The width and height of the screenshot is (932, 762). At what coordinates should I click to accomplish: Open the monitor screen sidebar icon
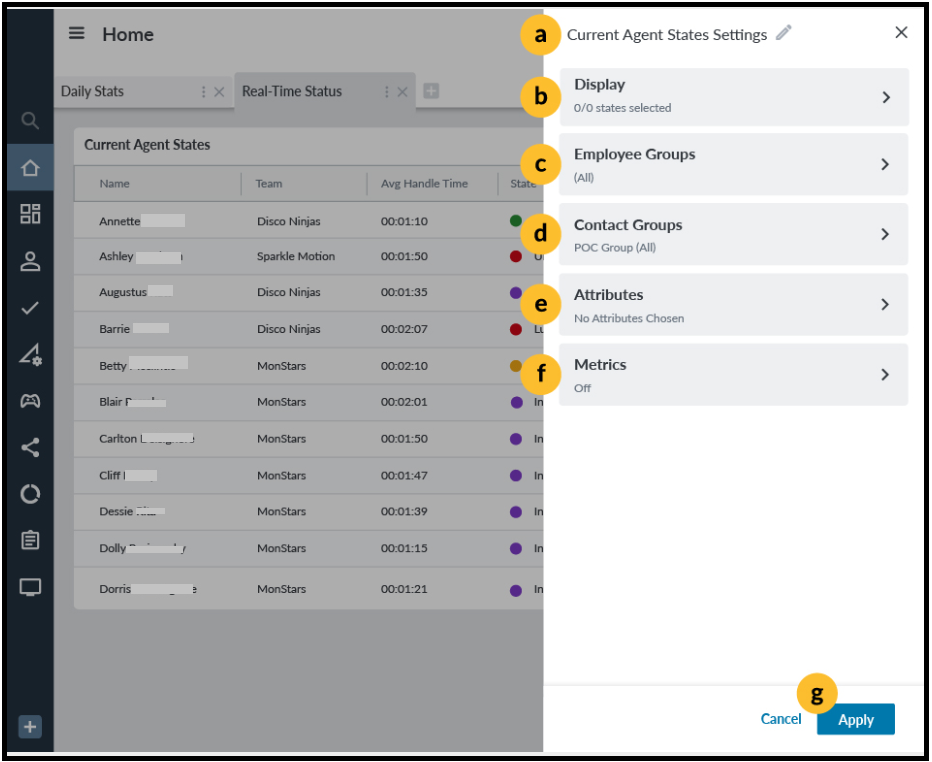[x=30, y=587]
